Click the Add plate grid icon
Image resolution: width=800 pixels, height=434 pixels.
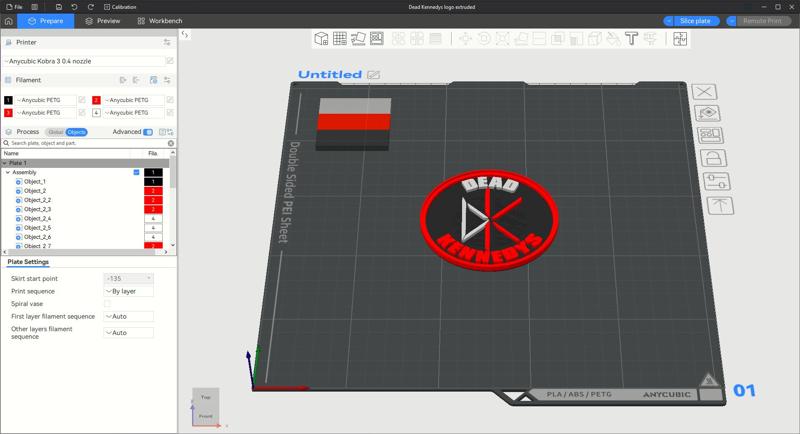tap(340, 39)
